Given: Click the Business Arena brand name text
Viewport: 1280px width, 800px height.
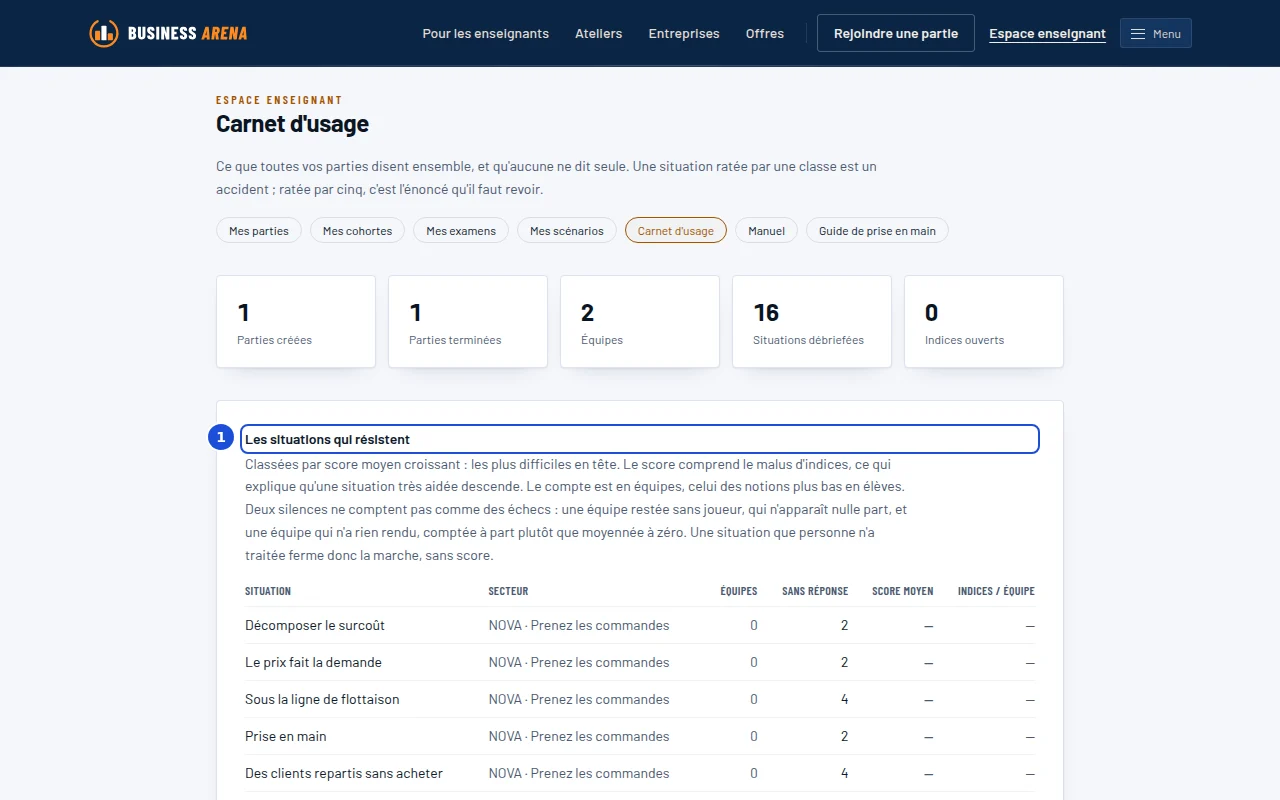Looking at the screenshot, I should (x=187, y=33).
